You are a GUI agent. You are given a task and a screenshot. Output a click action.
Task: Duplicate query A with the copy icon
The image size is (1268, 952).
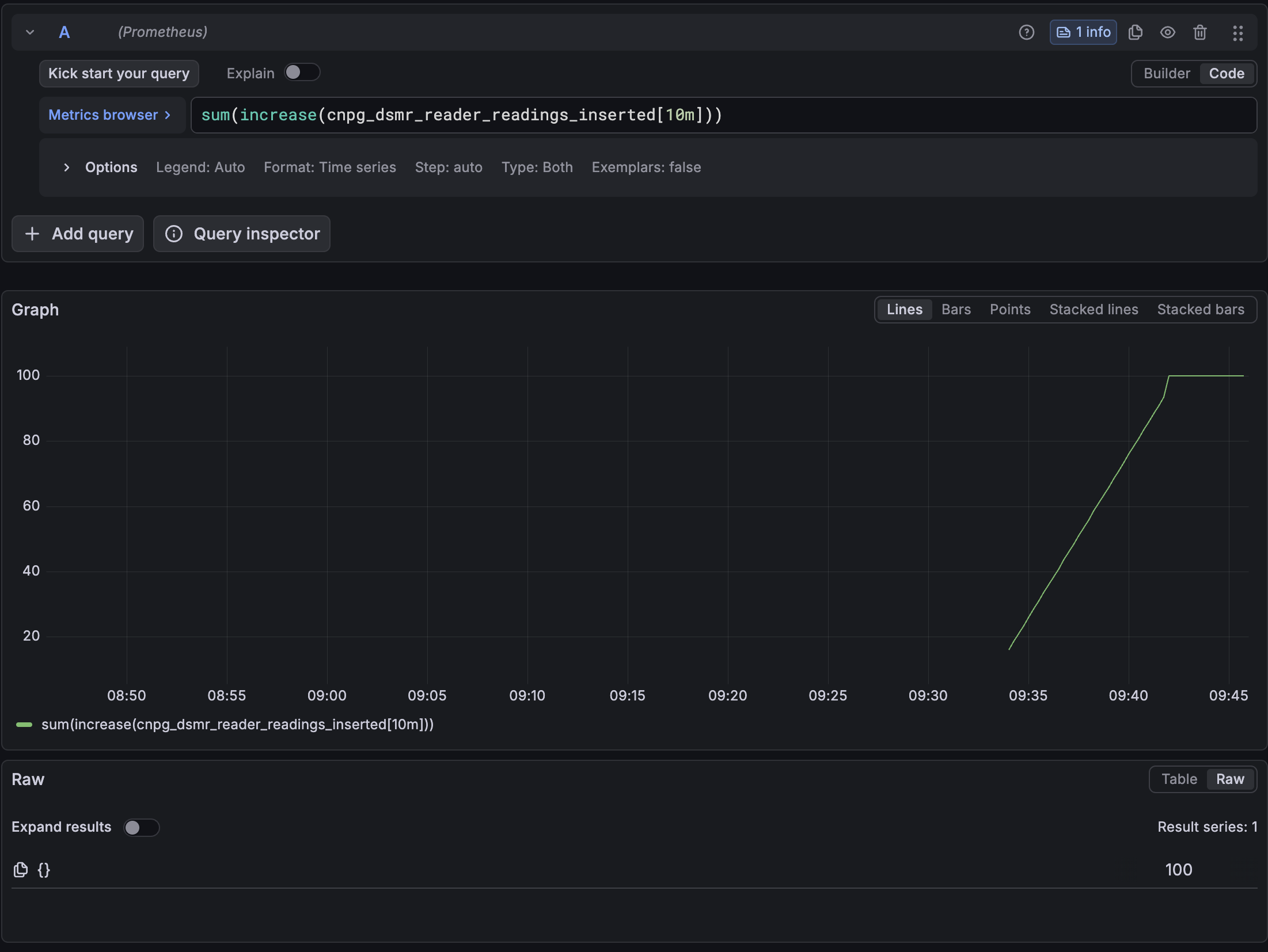1136,32
